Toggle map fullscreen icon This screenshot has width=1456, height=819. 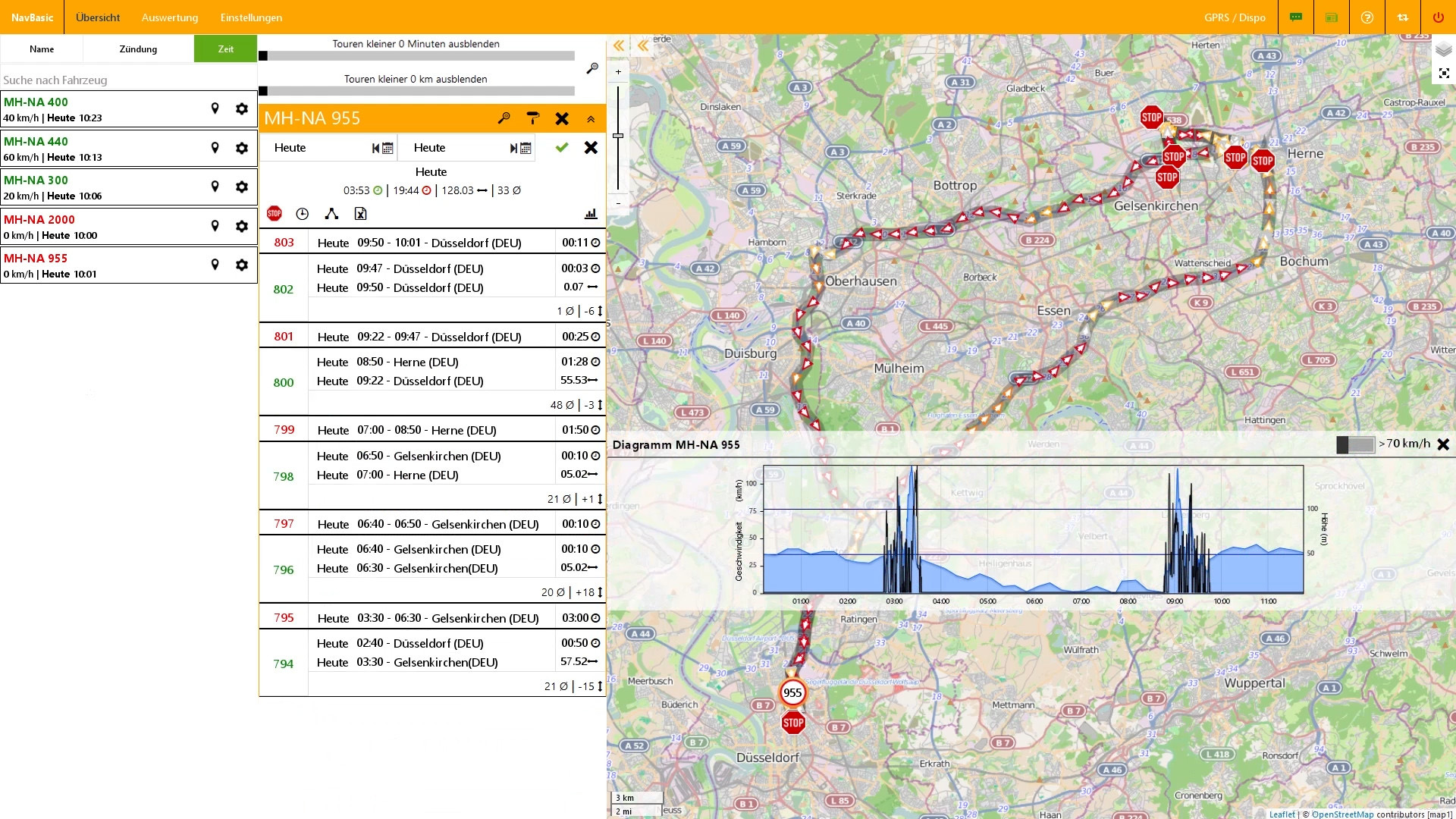pyautogui.click(x=1444, y=74)
